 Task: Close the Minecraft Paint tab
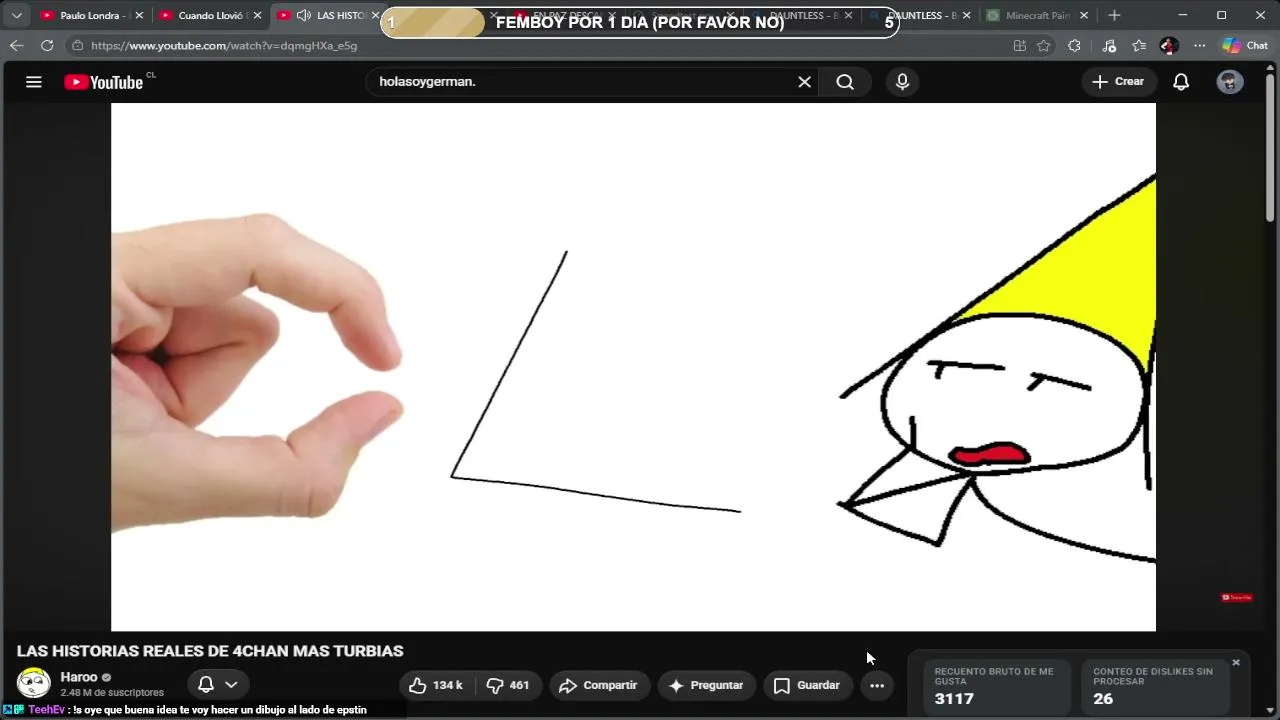pos(1085,15)
